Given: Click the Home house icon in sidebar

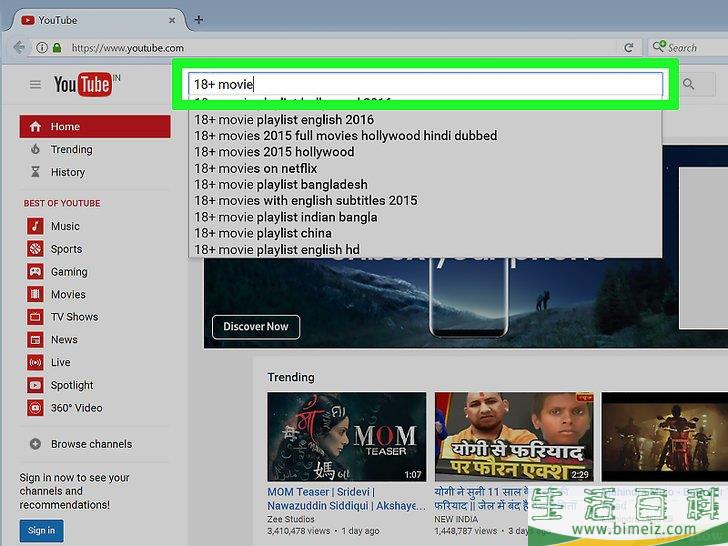Looking at the screenshot, I should (35, 126).
